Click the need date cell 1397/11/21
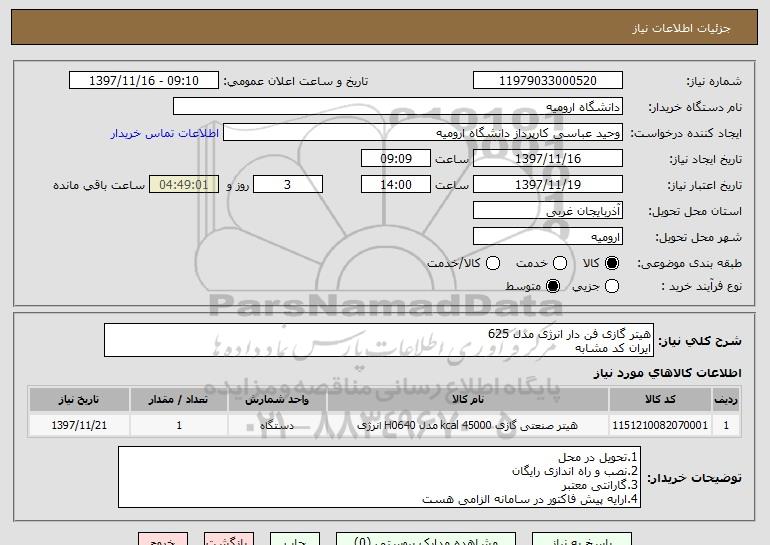This screenshot has width=770, height=545. (x=79, y=425)
